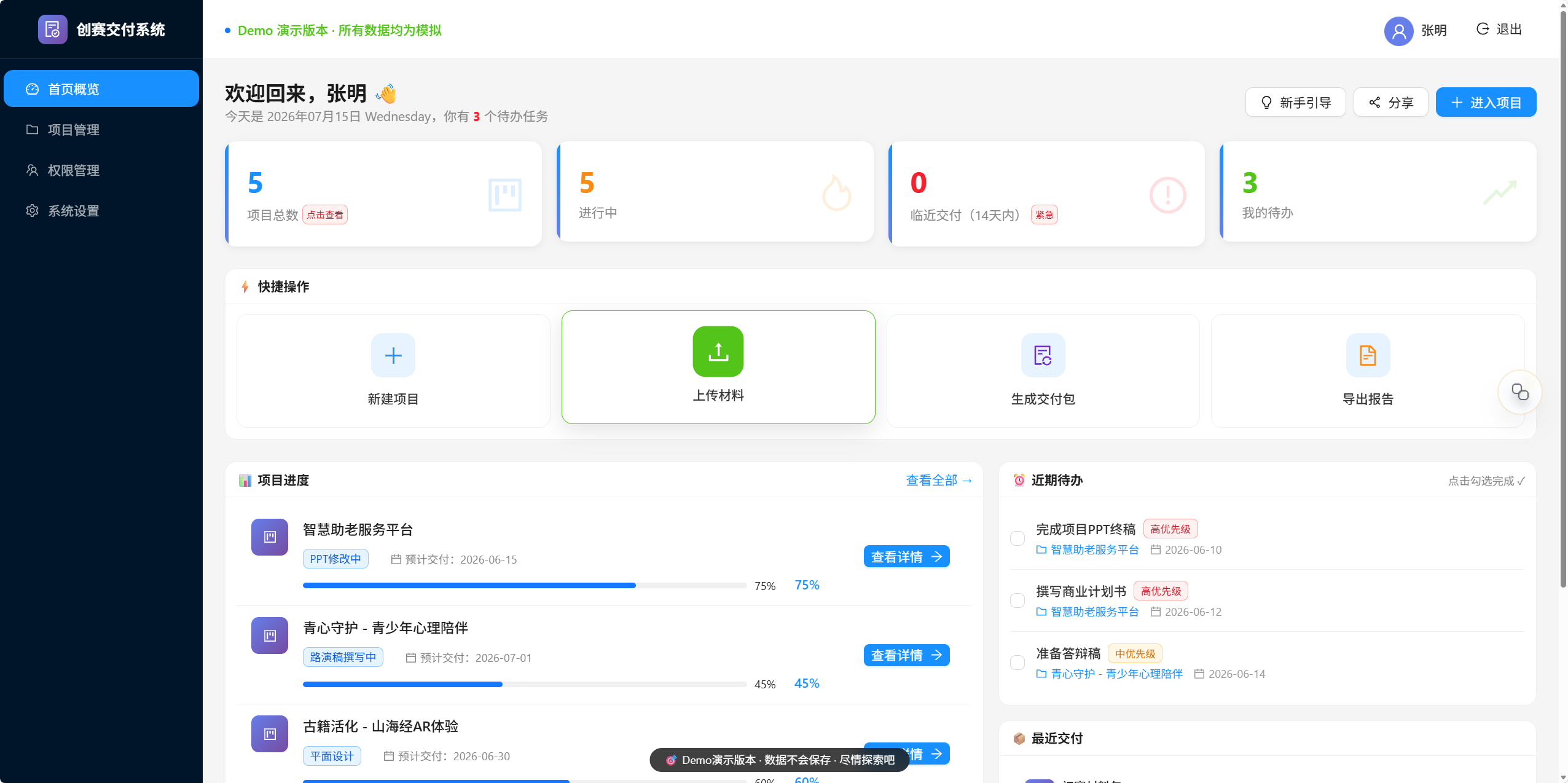Click the 平面设计 status tag
This screenshot has height=783, width=1568.
332,756
